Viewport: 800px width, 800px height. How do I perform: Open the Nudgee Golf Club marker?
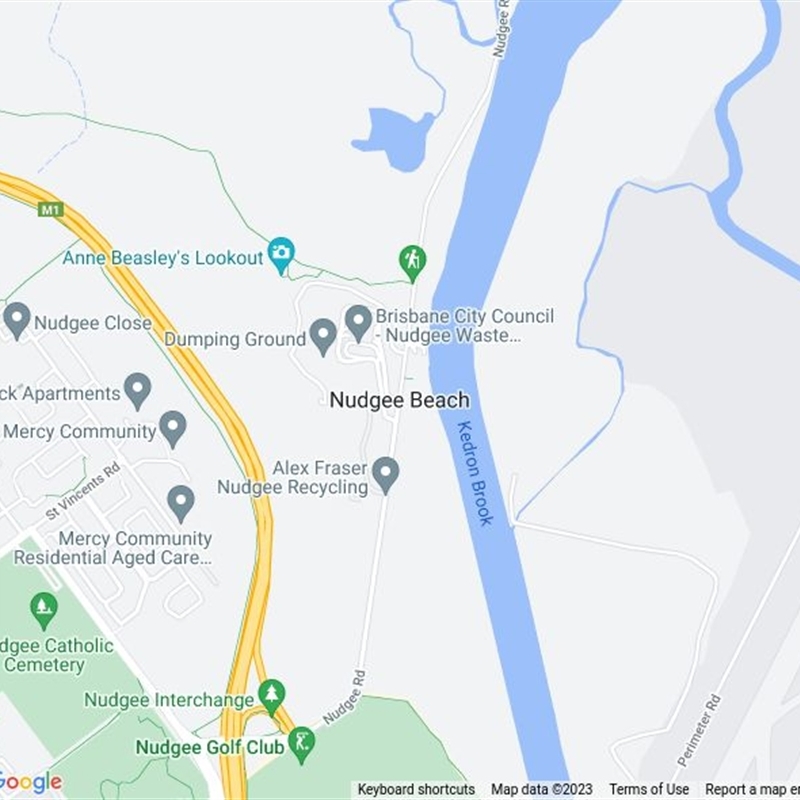pos(301,745)
